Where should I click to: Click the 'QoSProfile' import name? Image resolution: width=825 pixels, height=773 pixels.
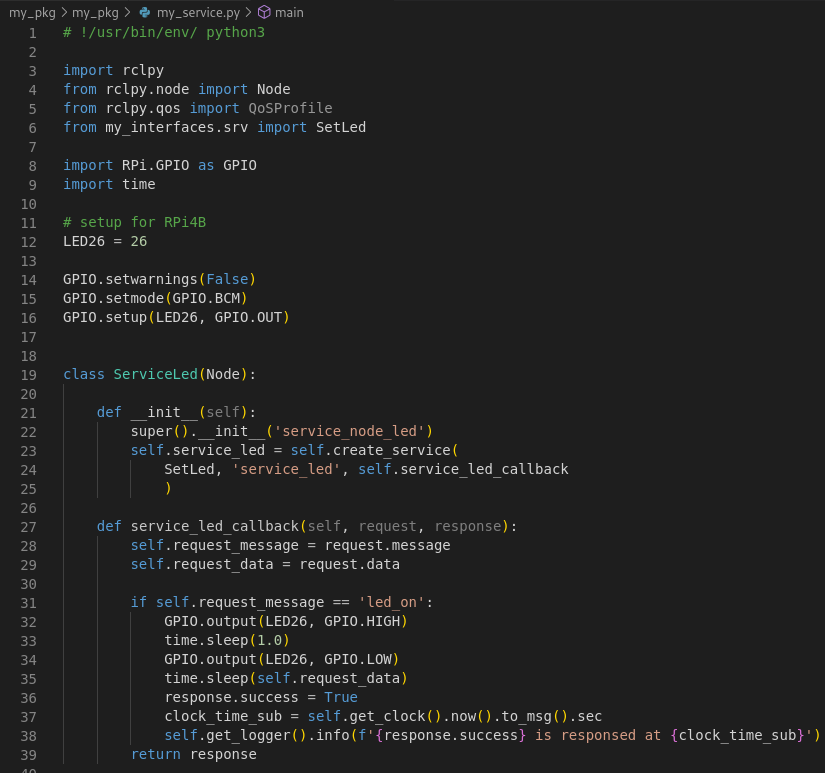point(290,108)
